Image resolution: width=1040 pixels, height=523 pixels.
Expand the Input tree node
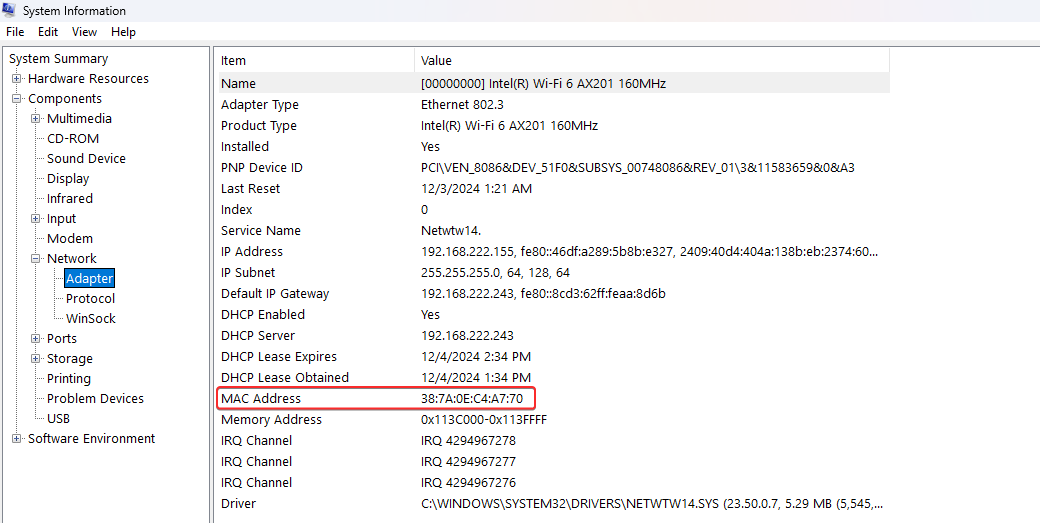coord(36,219)
